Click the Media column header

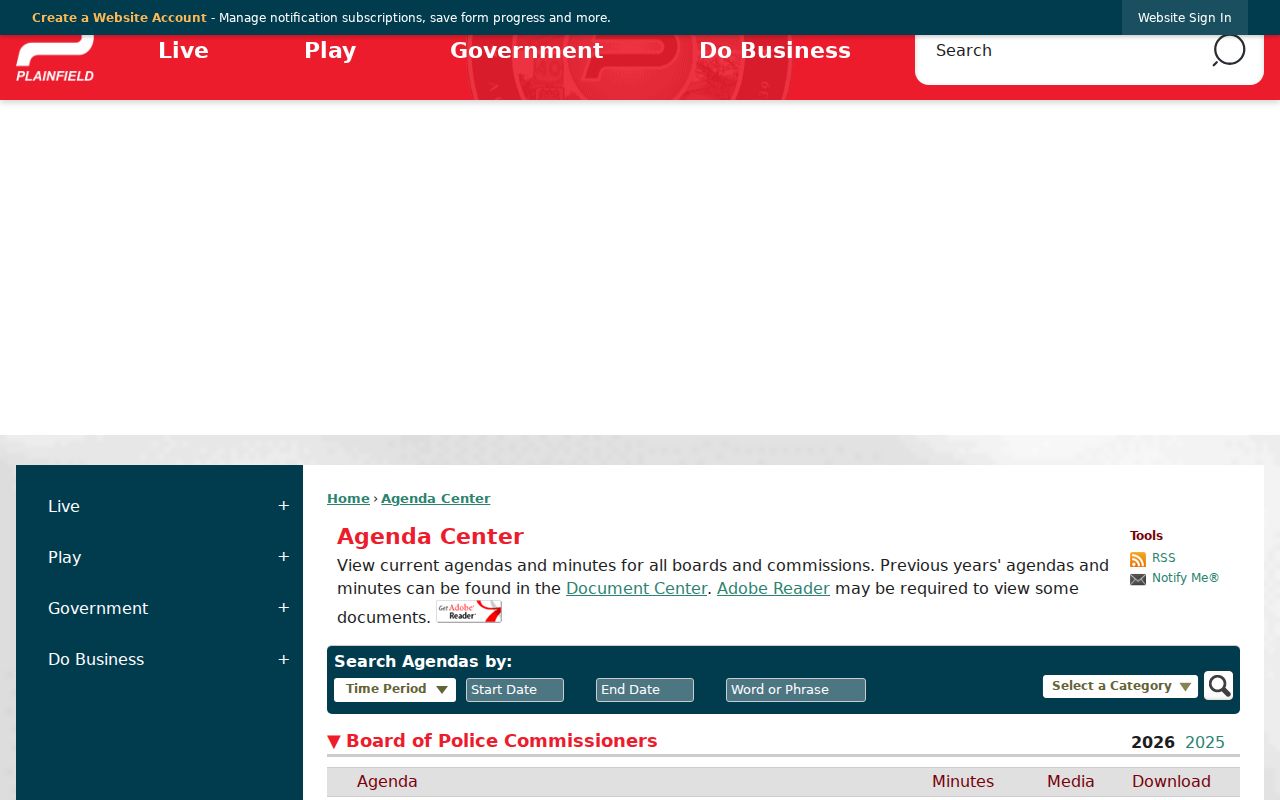pos(1071,782)
